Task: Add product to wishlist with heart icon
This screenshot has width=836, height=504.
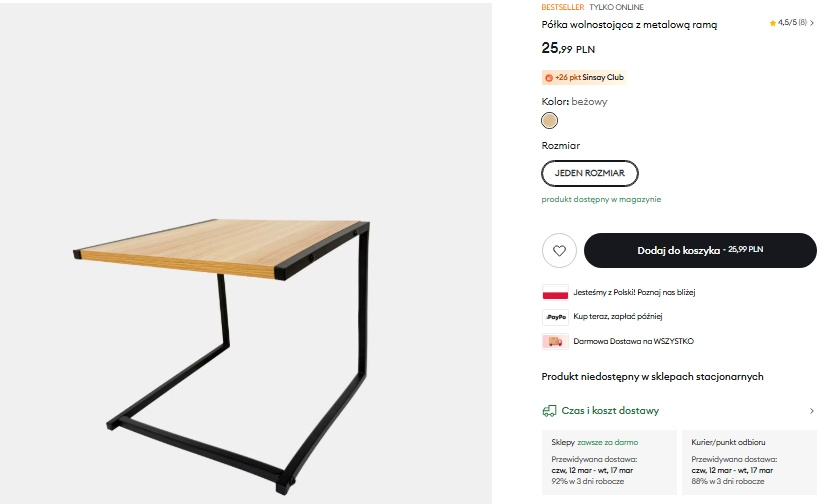Action: point(558,250)
